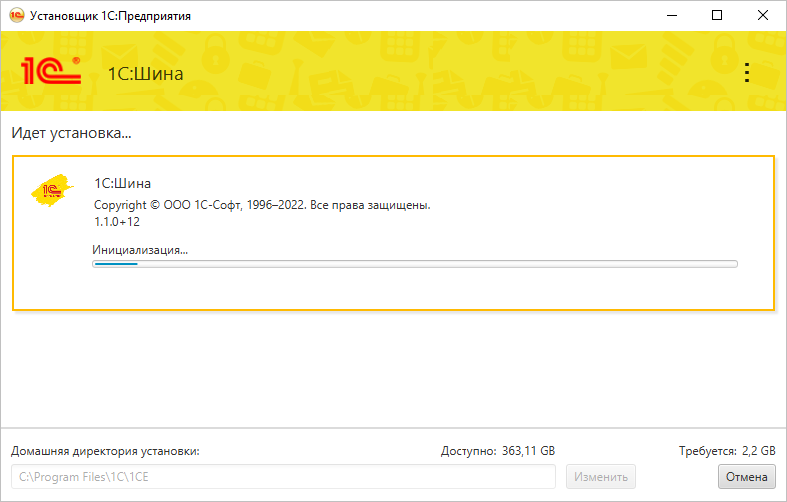Click the red 1C logo in header
This screenshot has height=502, width=787.
click(x=51, y=71)
